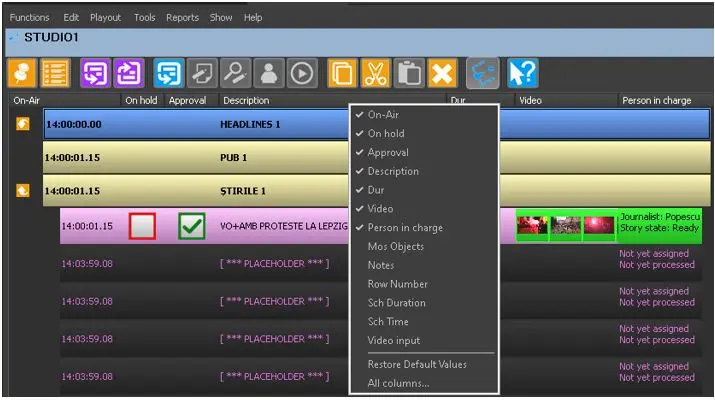Toggle the green checked Approval checkbox

click(191, 227)
